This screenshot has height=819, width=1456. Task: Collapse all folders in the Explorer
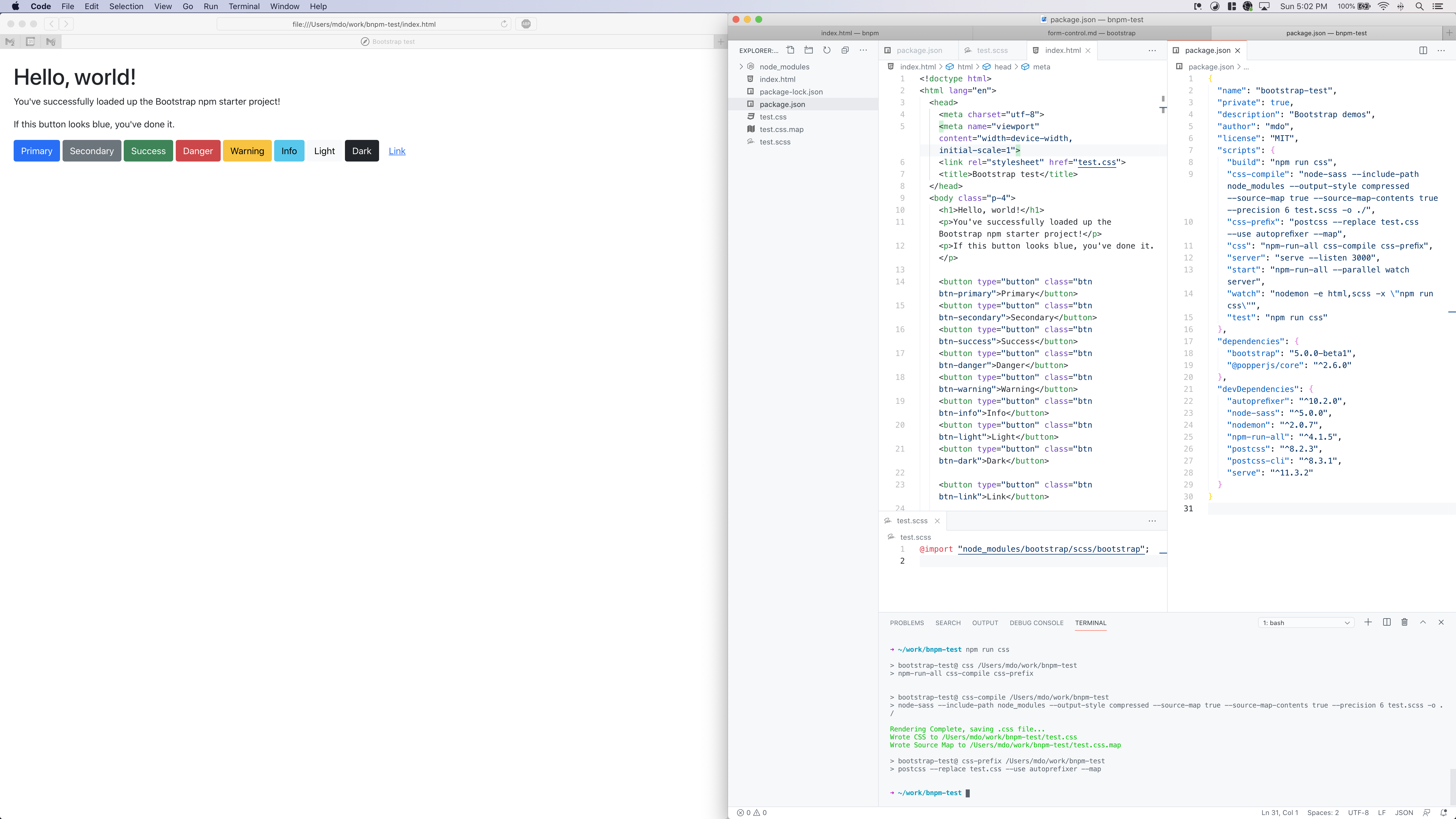click(844, 50)
